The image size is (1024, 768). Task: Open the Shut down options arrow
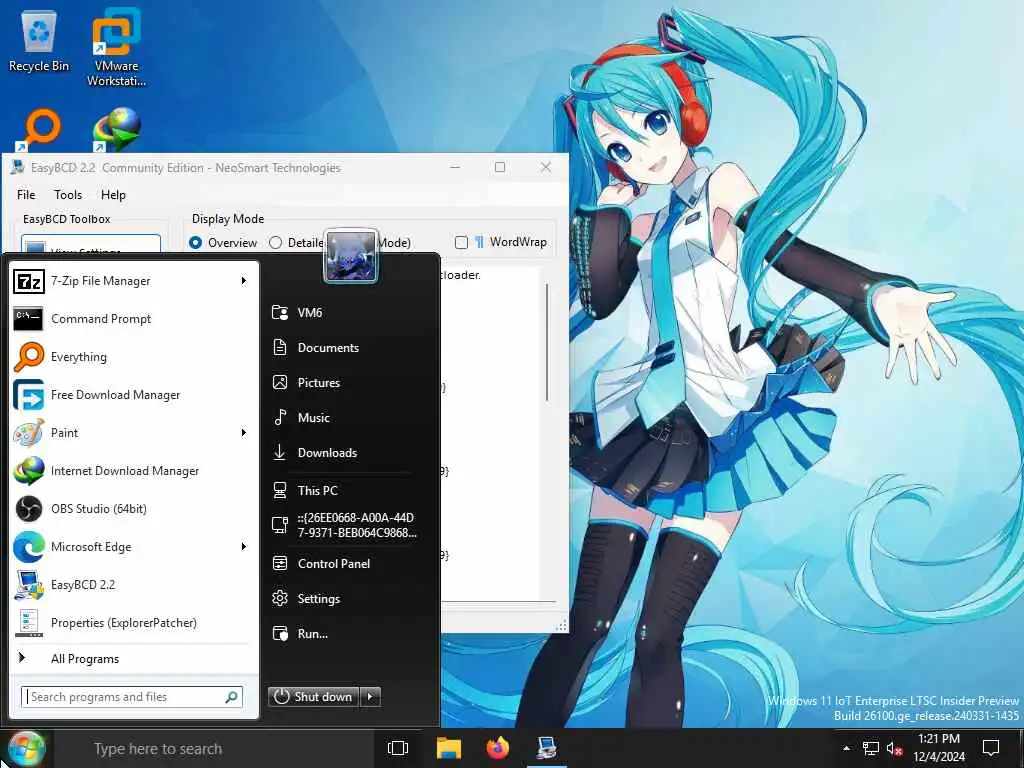click(370, 697)
